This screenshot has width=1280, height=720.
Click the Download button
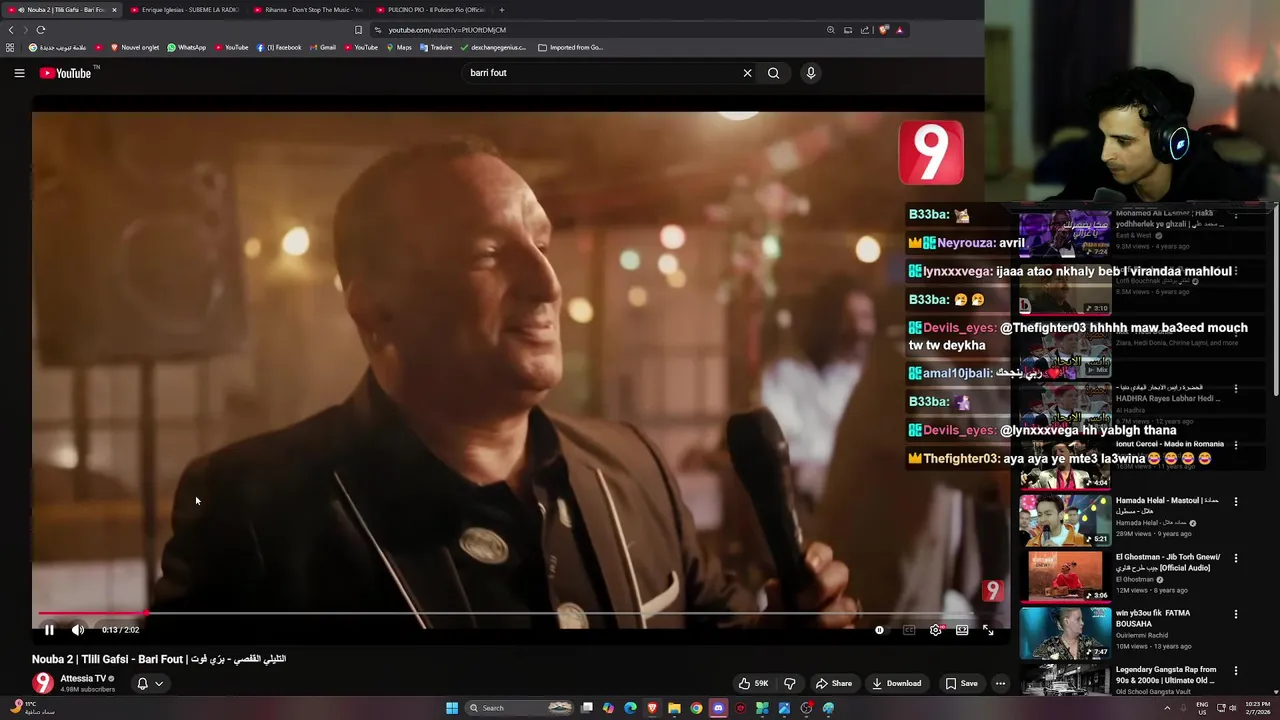[896, 684]
